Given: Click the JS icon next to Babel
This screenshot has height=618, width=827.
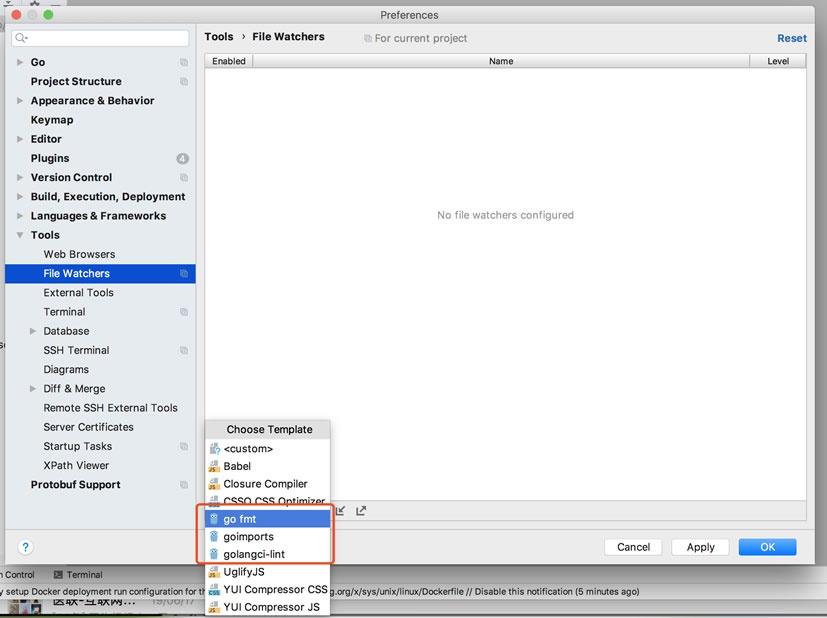Looking at the screenshot, I should pyautogui.click(x=213, y=467).
